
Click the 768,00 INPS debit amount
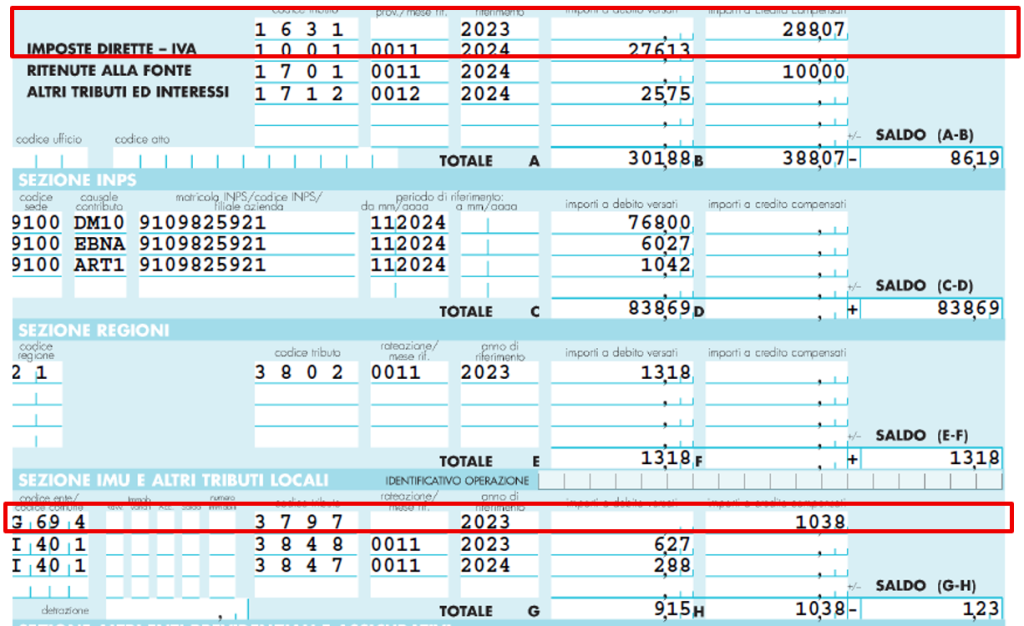621,222
